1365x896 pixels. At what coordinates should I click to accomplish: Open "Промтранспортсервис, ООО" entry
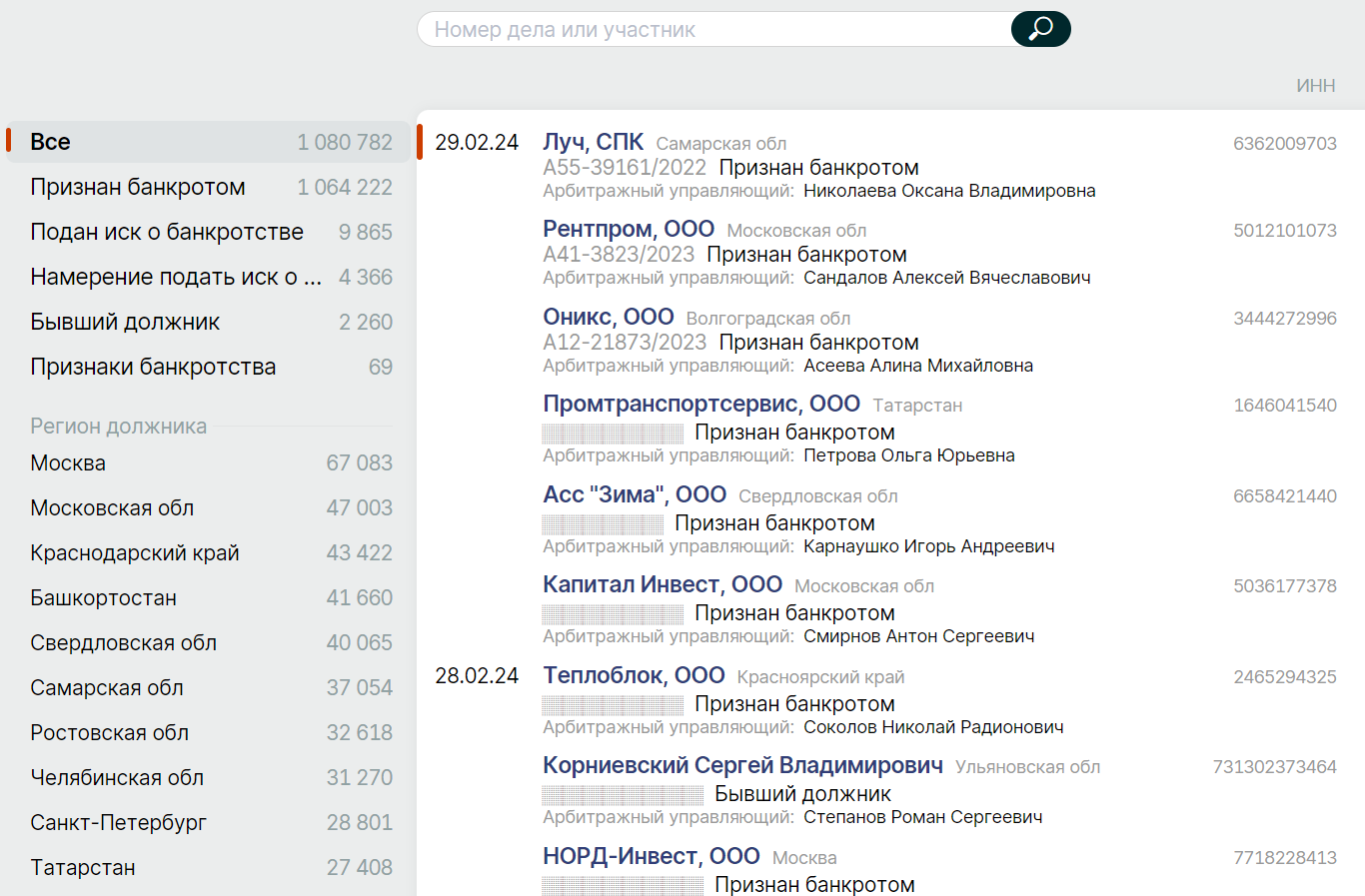pos(701,404)
